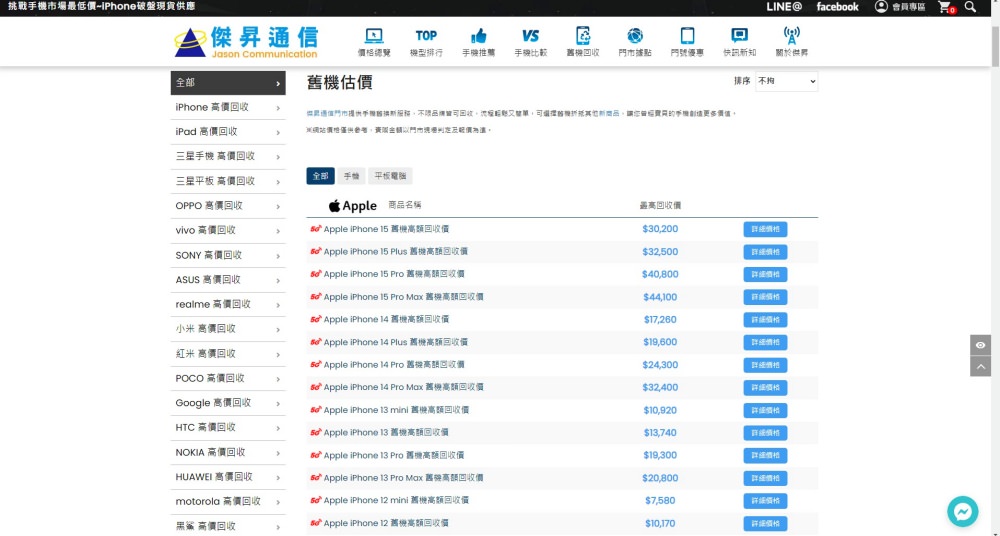Open OPPO 高價回收 category

coord(228,206)
